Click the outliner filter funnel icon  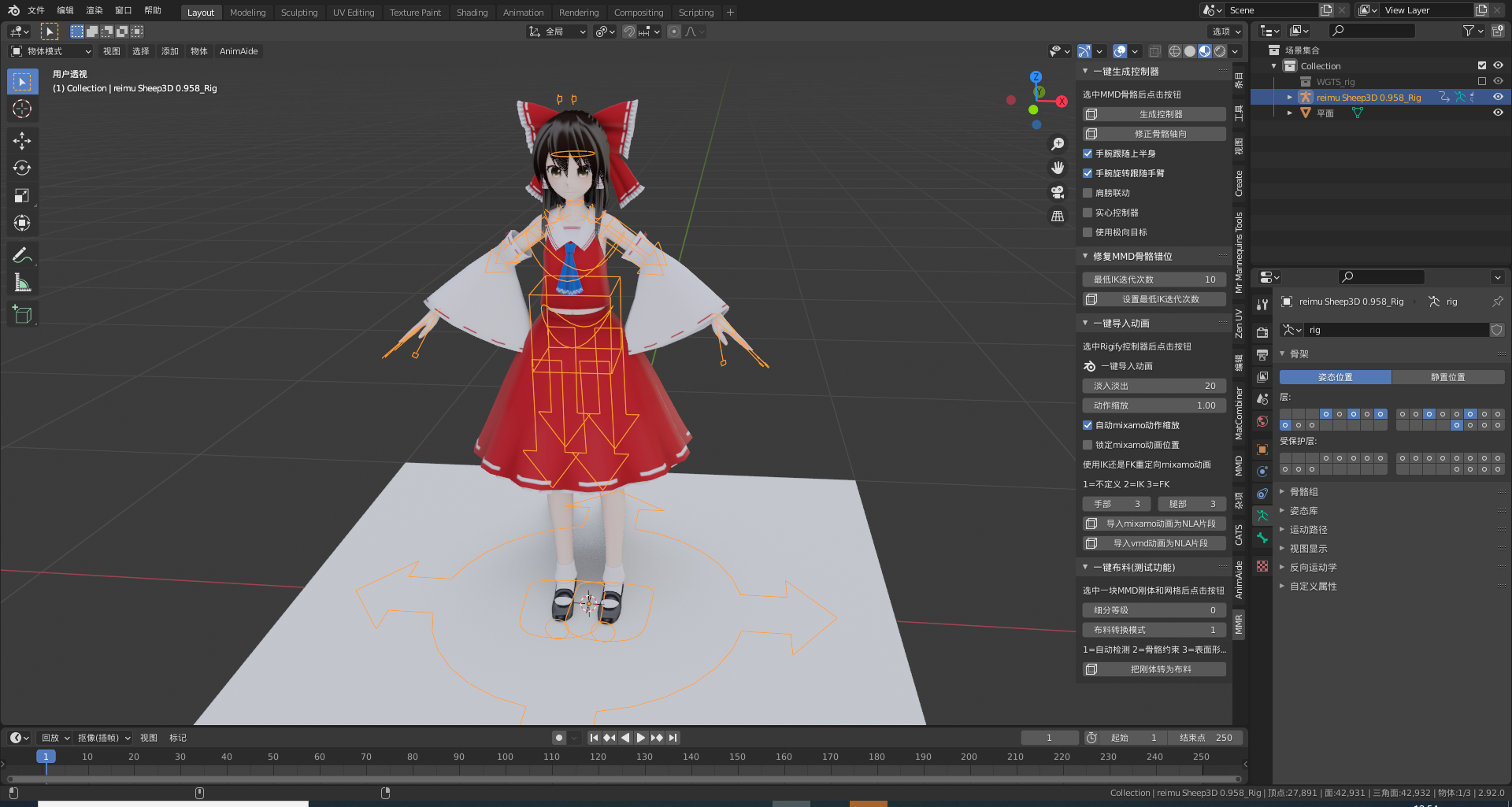(x=1469, y=31)
